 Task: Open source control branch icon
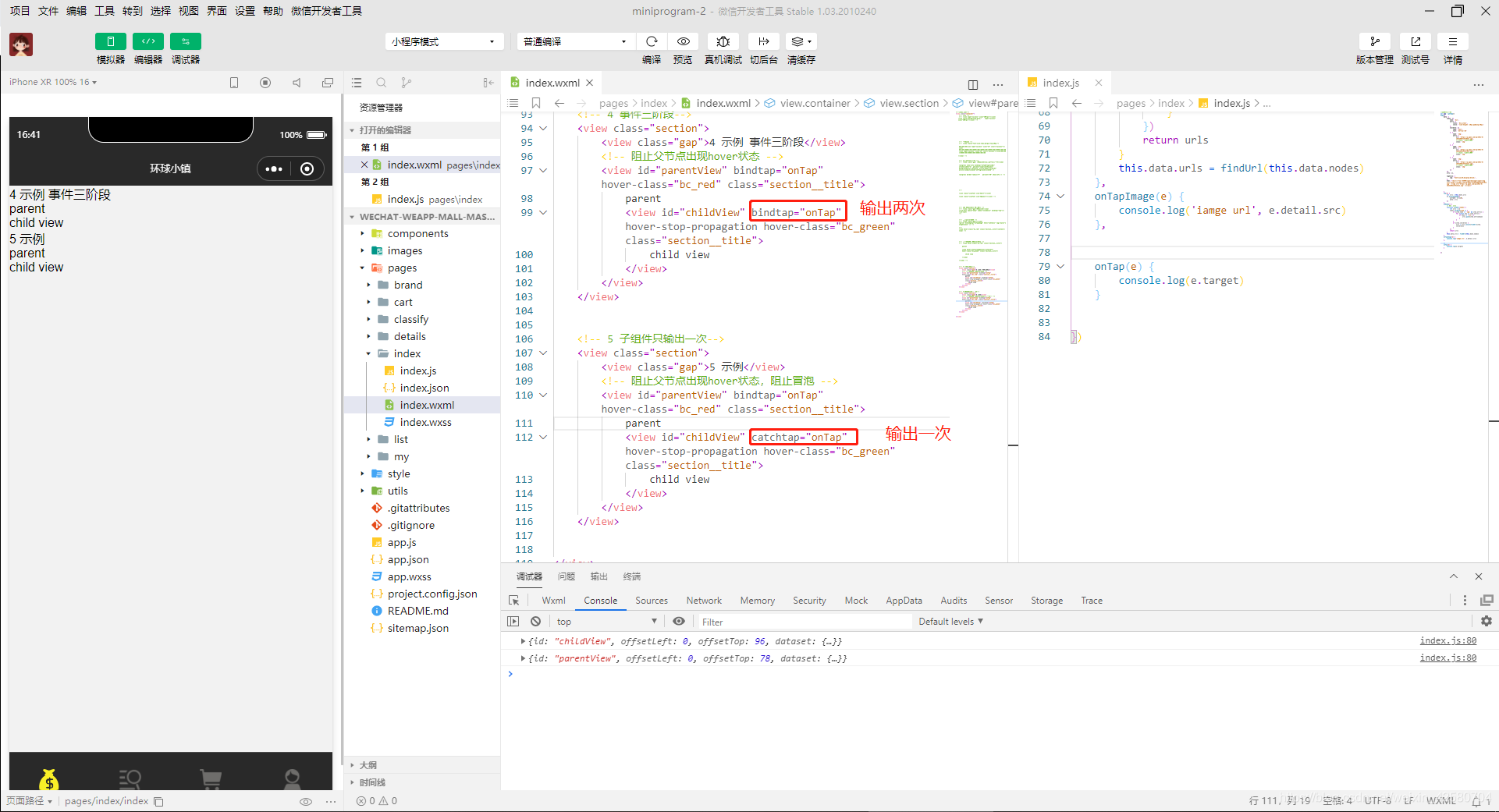(x=406, y=83)
